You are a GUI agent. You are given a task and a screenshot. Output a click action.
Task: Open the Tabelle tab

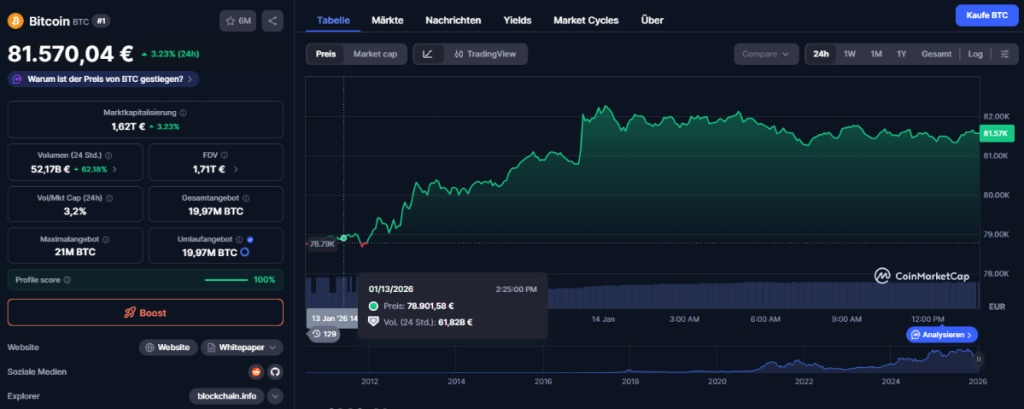(x=333, y=20)
